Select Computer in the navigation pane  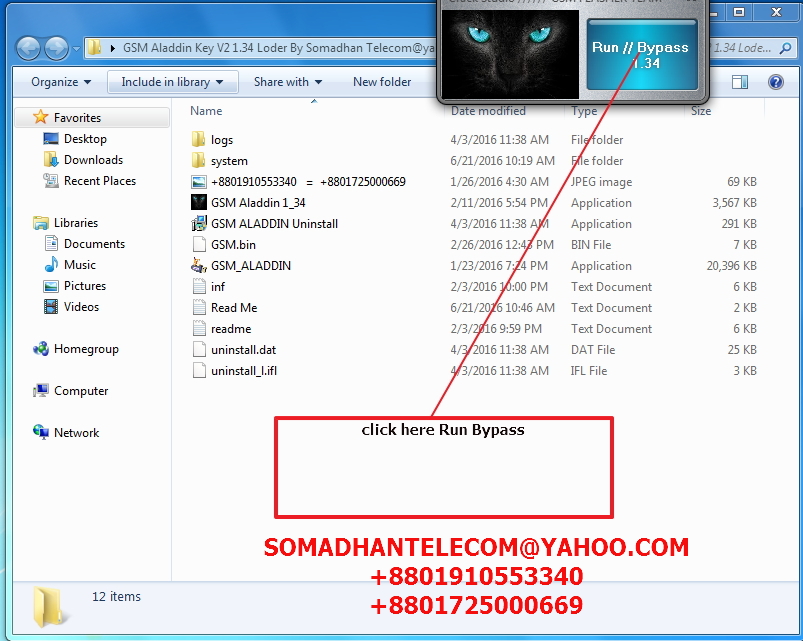coord(81,391)
